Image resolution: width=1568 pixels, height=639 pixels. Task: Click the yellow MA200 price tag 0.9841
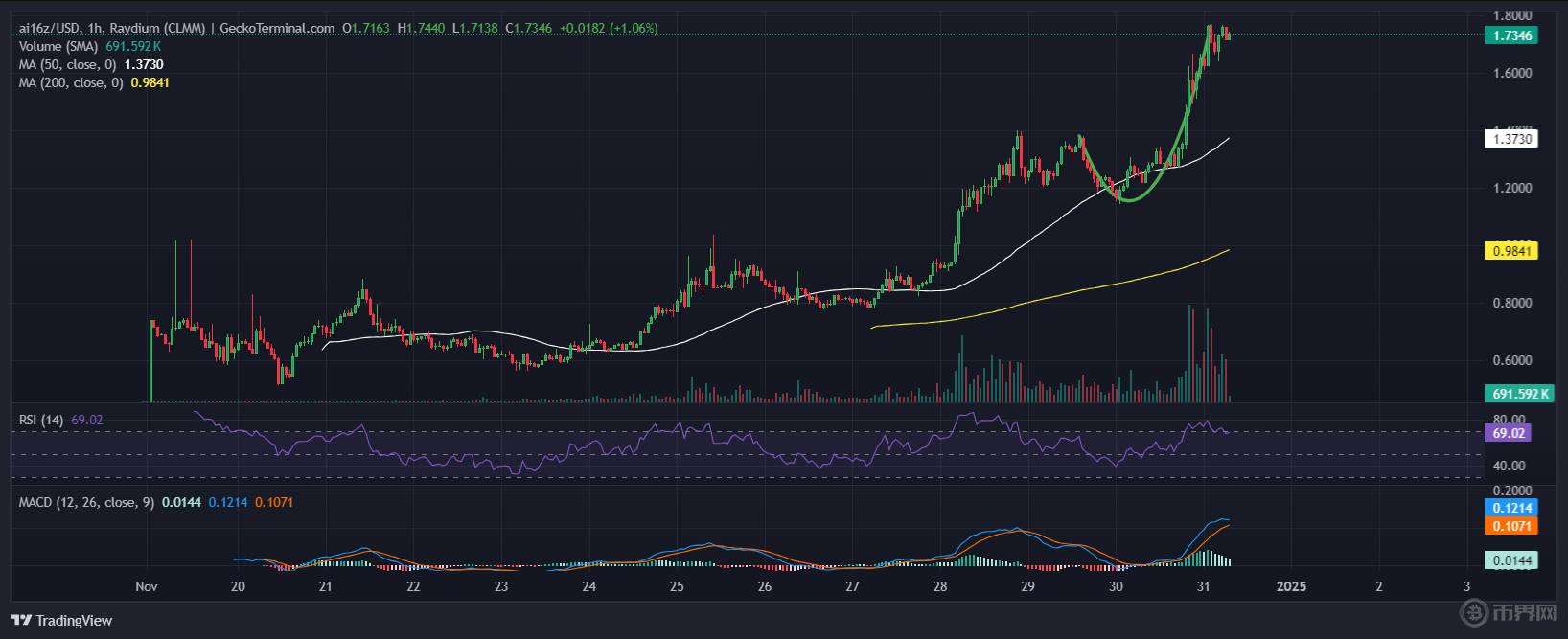1510,251
